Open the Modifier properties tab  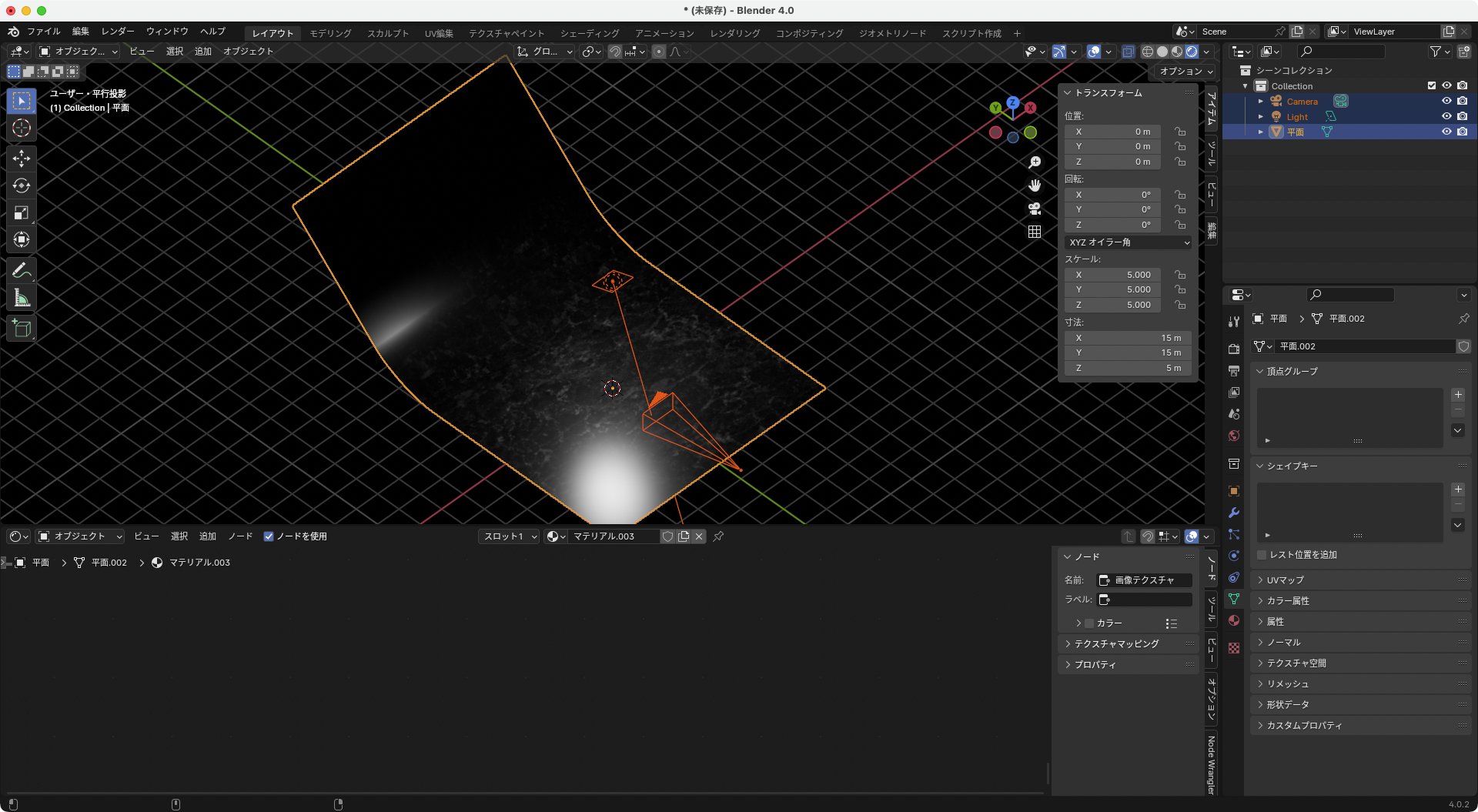(1235, 511)
